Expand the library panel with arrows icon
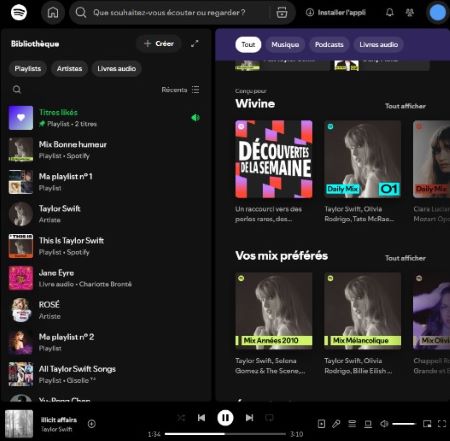This screenshot has width=450, height=441. coord(195,44)
